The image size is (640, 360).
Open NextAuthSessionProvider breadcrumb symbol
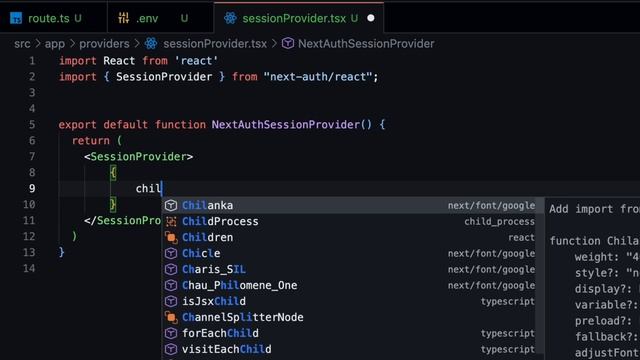point(366,44)
